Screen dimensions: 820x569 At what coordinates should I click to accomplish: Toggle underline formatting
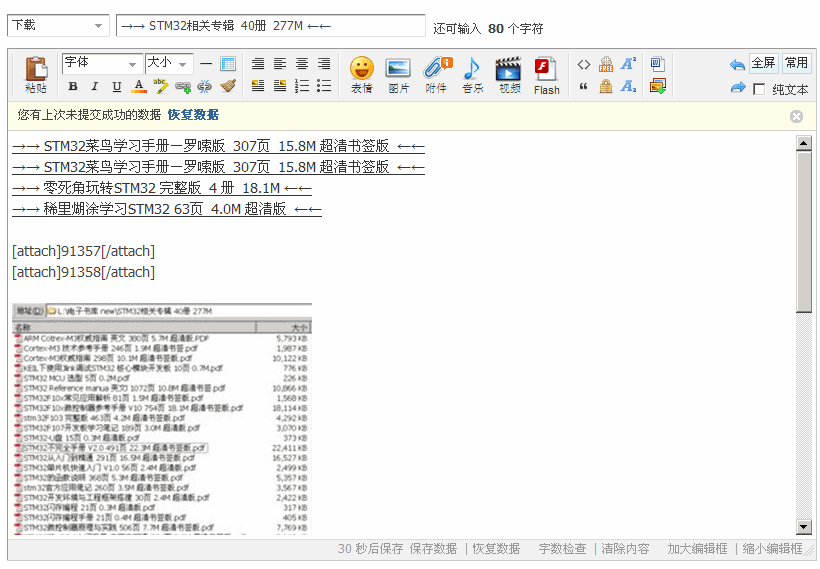(117, 86)
